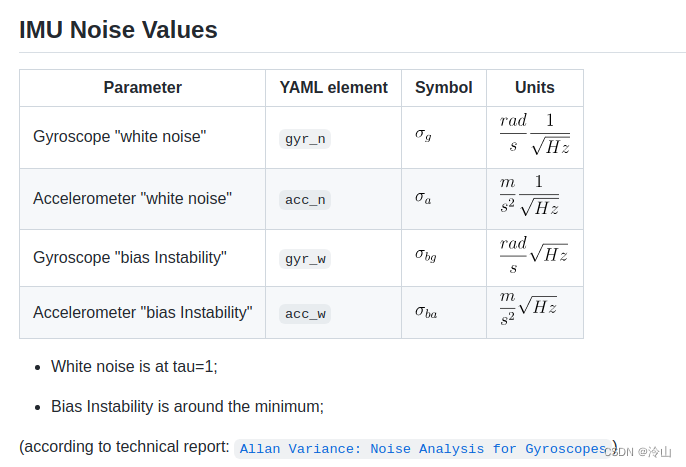Click the Accelerometer "bias Instability" cell
Image resolution: width=686 pixels, height=467 pixels.
142,313
